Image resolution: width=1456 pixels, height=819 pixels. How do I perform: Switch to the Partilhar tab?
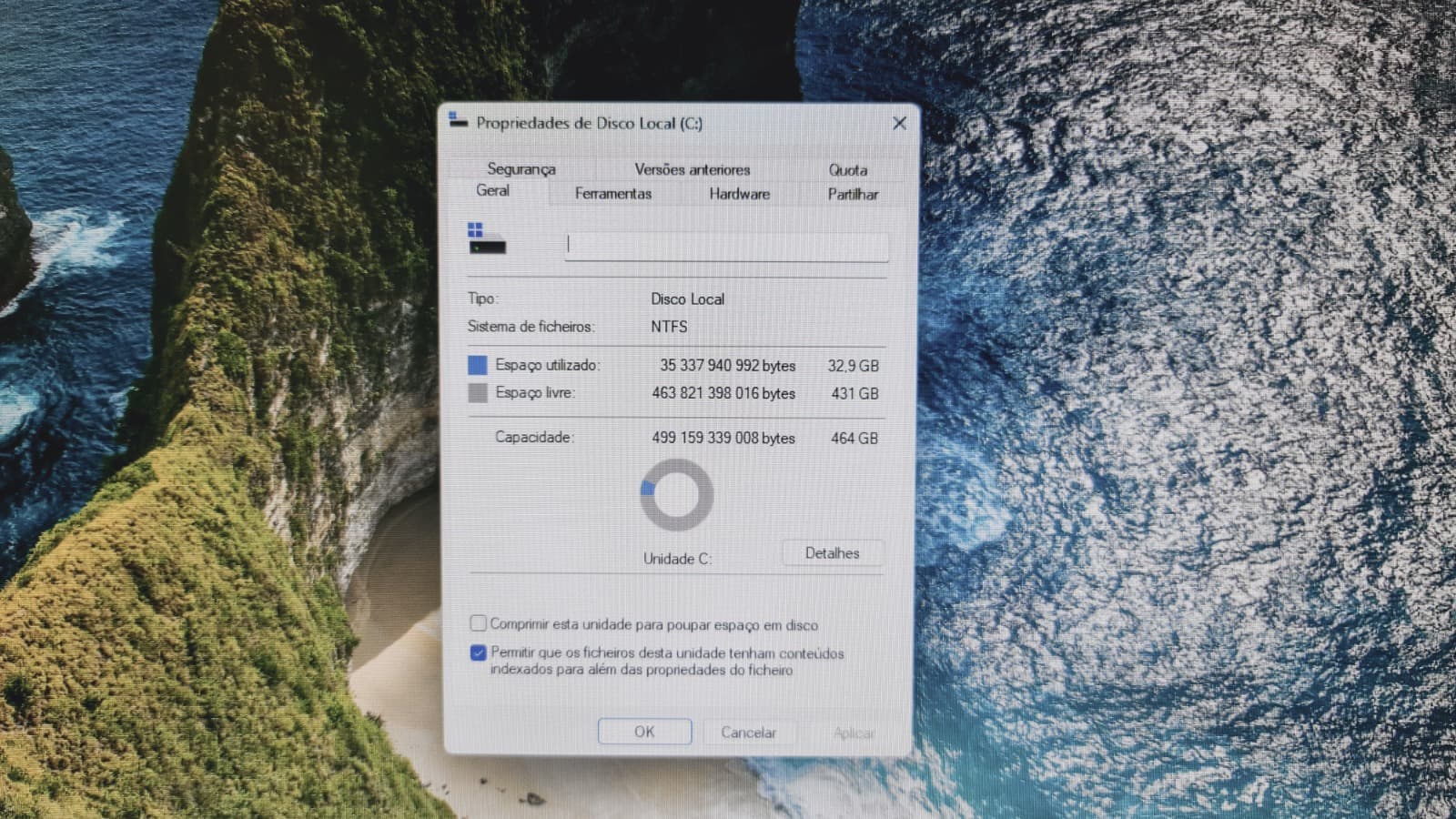point(853,194)
